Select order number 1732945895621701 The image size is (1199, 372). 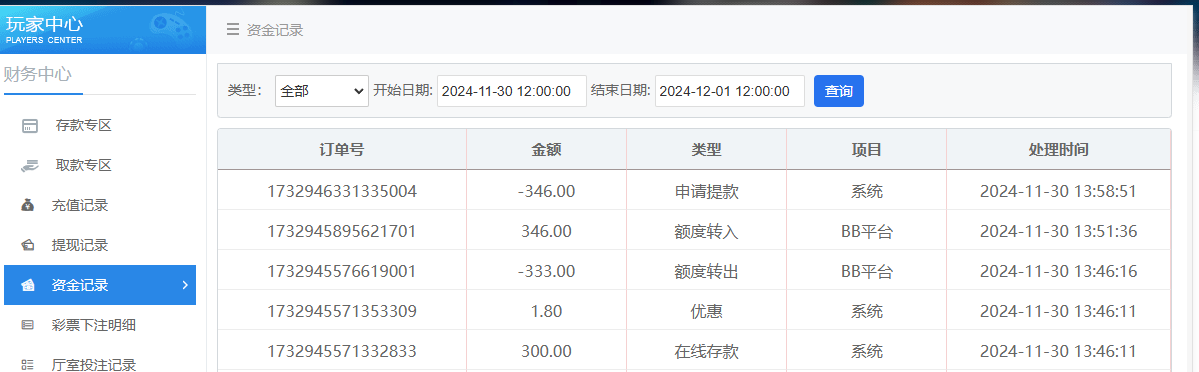point(342,231)
